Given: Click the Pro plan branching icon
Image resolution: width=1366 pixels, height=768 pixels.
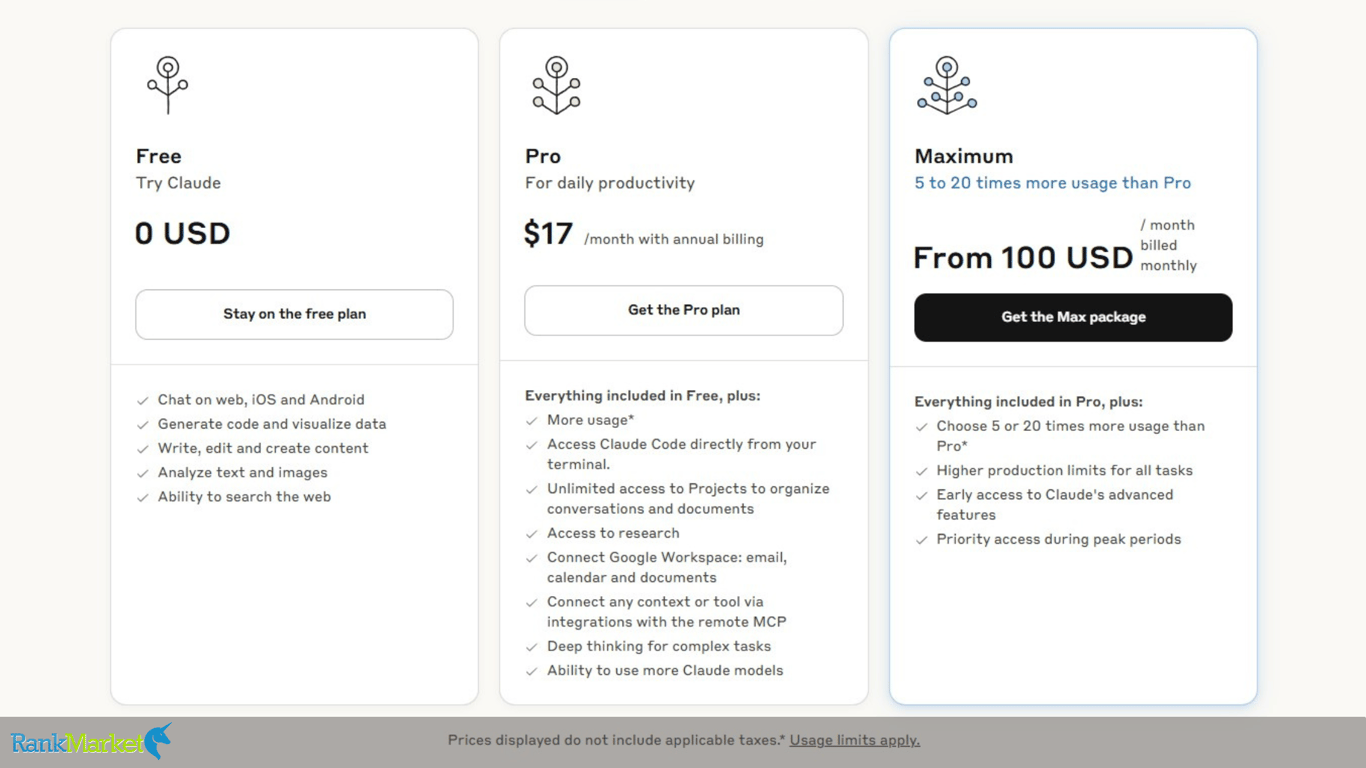Looking at the screenshot, I should click(557, 85).
